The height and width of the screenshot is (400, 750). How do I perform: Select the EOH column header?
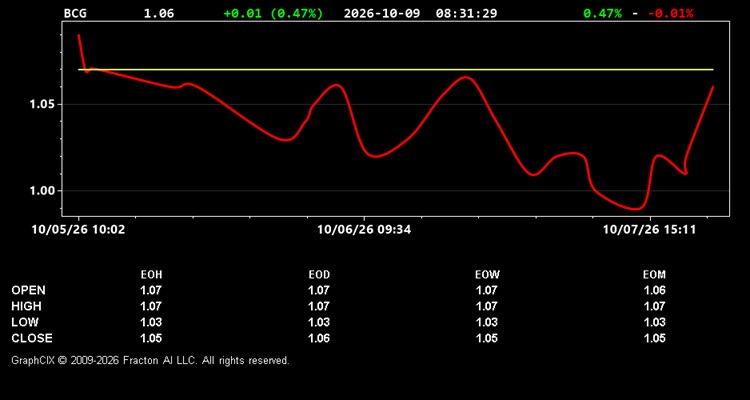click(151, 275)
